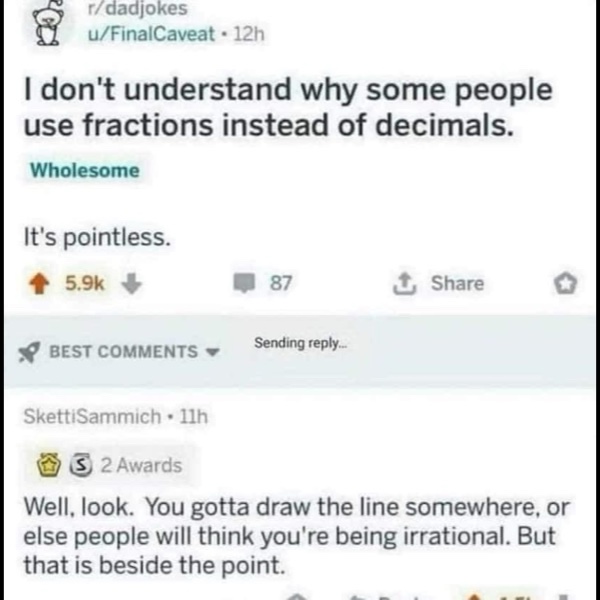The height and width of the screenshot is (600, 600).
Task: Click the 5.9k vote count
Action: coord(84,283)
